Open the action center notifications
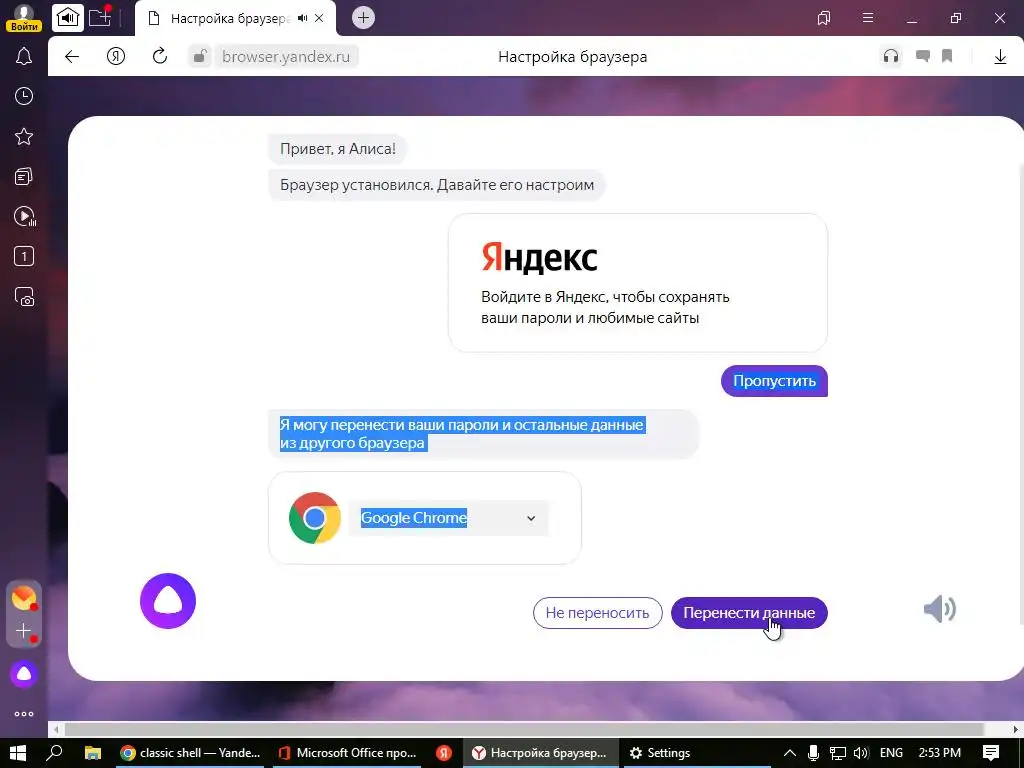The image size is (1024, 768). (991, 753)
